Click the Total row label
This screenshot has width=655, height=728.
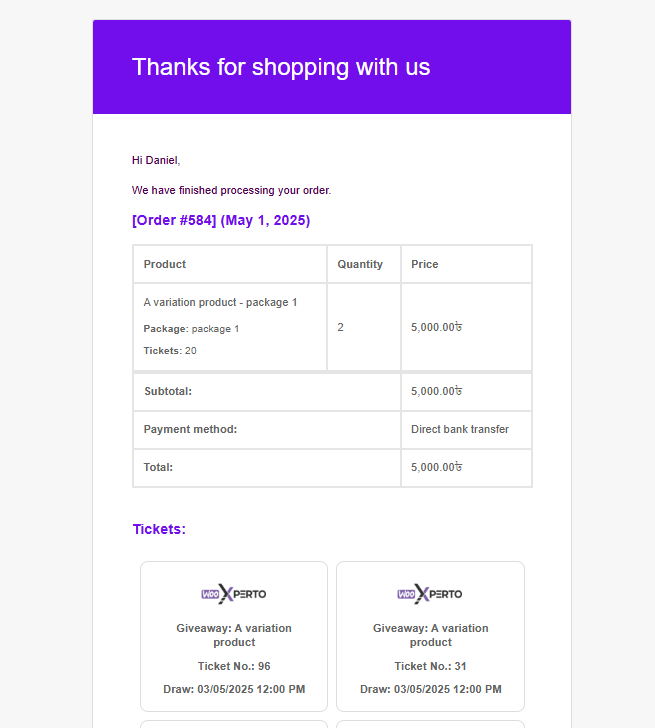[158, 467]
